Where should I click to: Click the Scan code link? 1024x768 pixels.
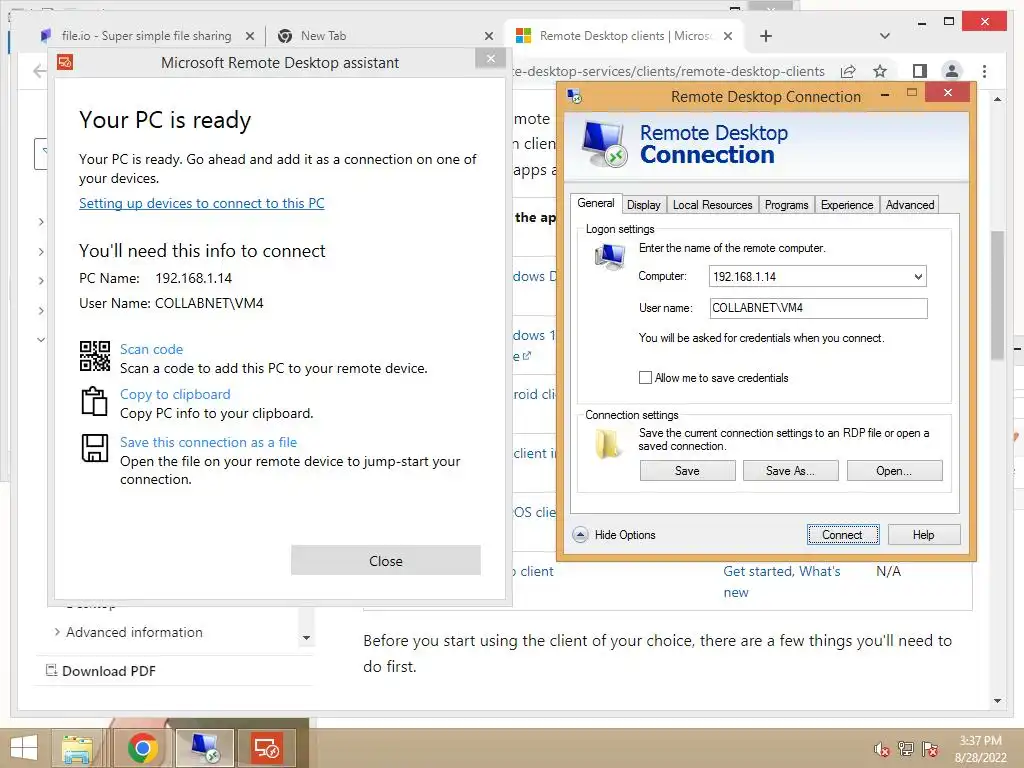click(x=152, y=349)
